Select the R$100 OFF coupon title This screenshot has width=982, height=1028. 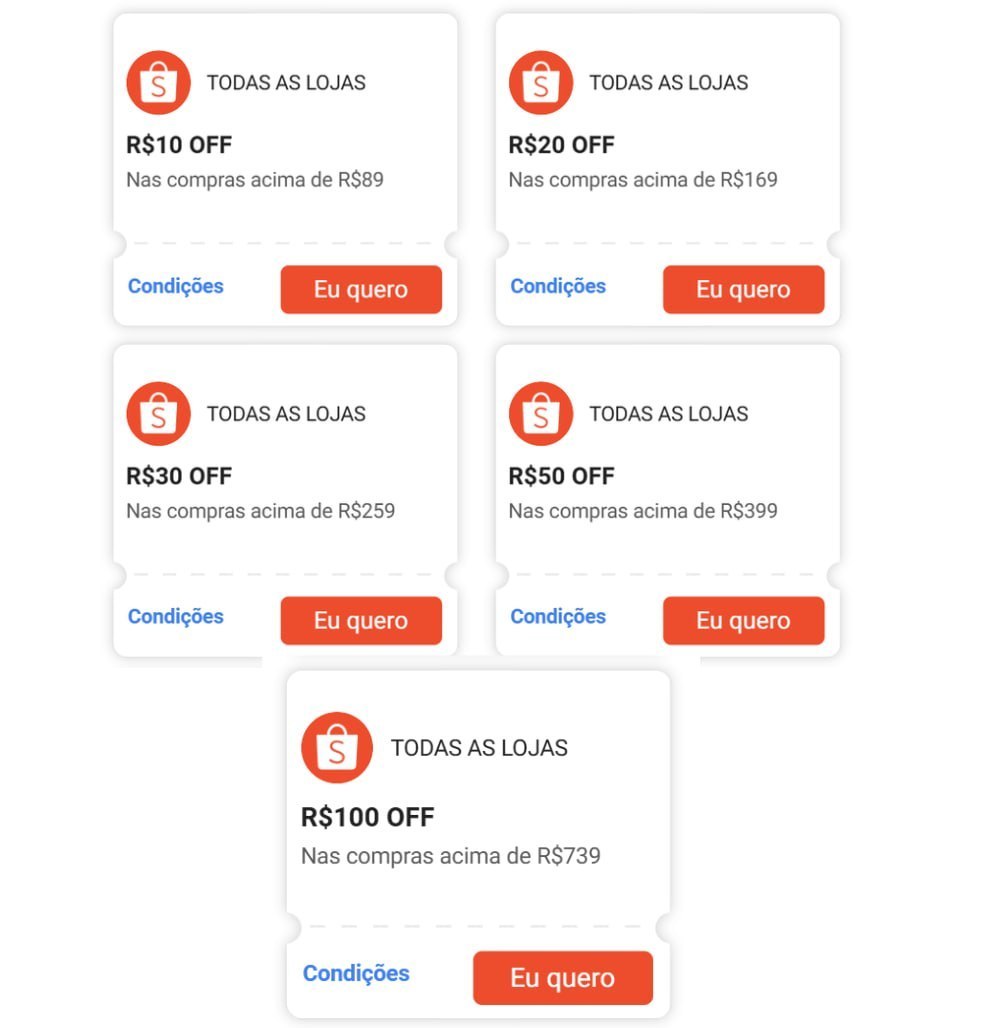(x=368, y=817)
